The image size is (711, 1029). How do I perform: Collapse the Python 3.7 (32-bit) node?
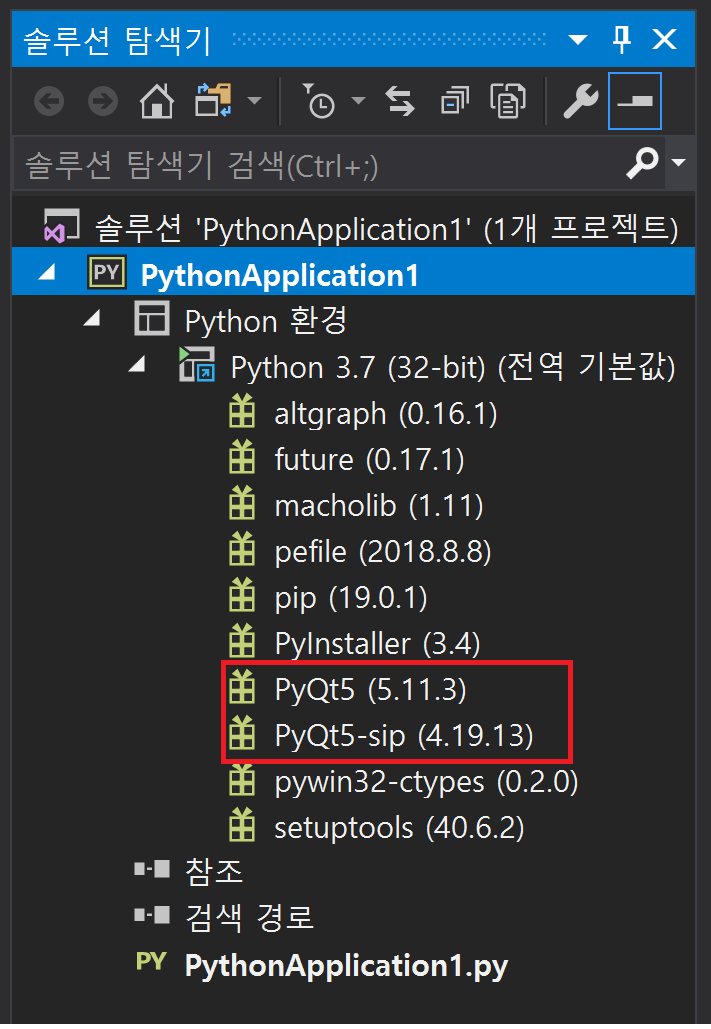tap(137, 364)
